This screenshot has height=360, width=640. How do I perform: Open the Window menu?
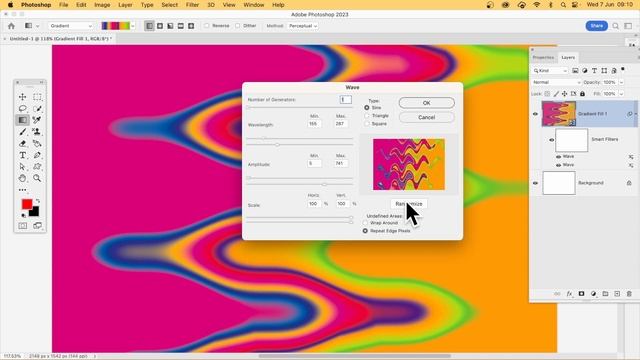pos(253,5)
